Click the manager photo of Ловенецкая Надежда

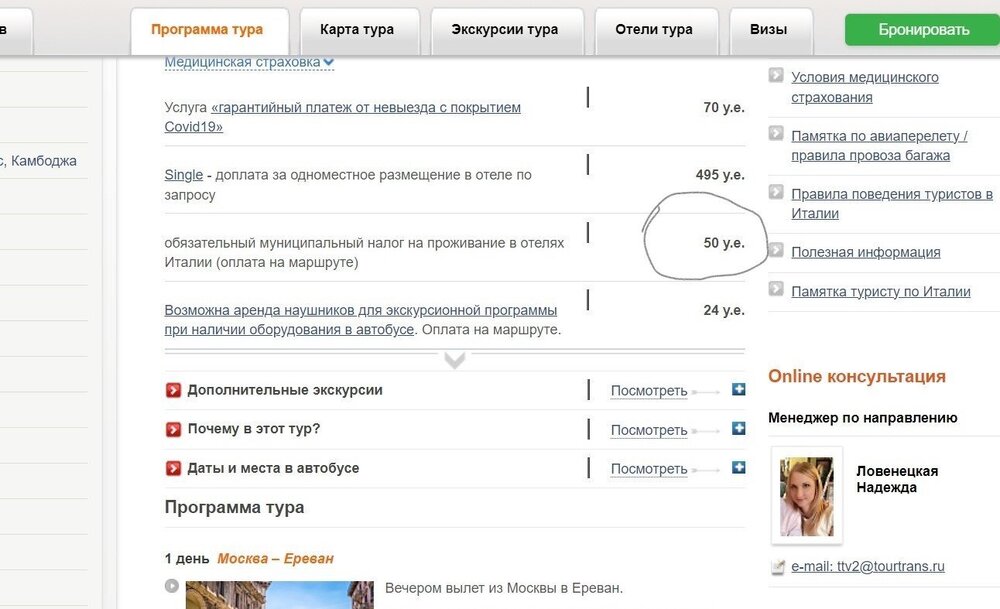pyautogui.click(x=807, y=495)
